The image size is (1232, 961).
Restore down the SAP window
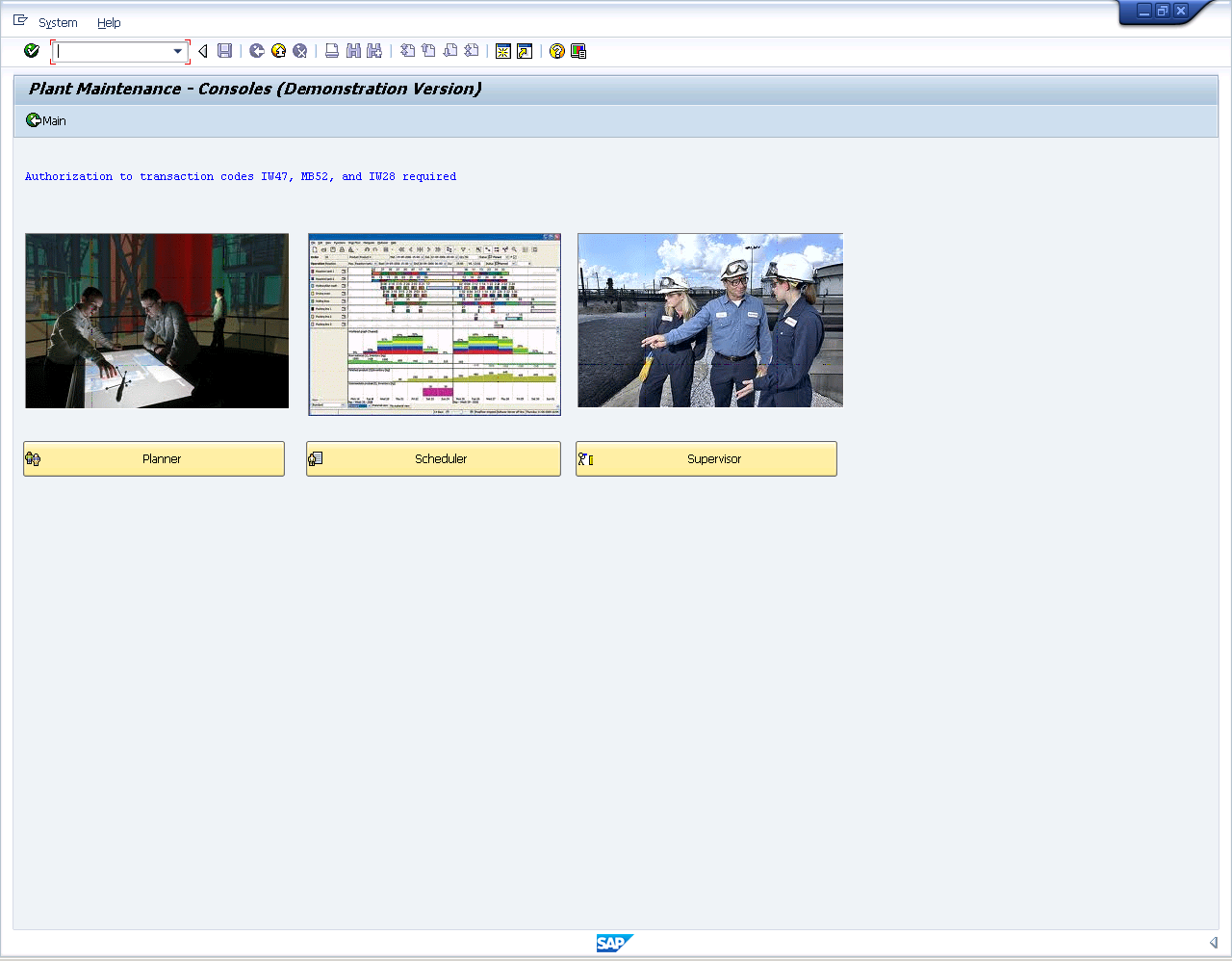click(x=1163, y=11)
